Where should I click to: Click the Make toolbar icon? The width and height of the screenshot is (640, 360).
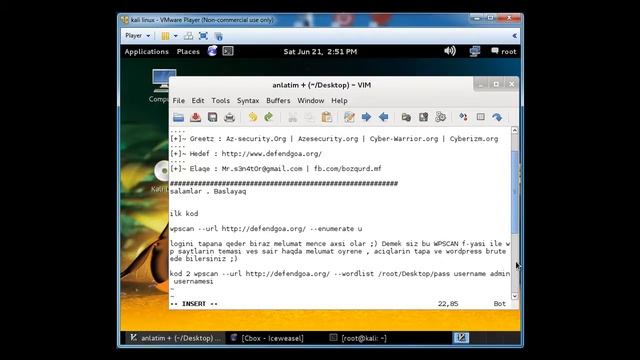click(463, 118)
